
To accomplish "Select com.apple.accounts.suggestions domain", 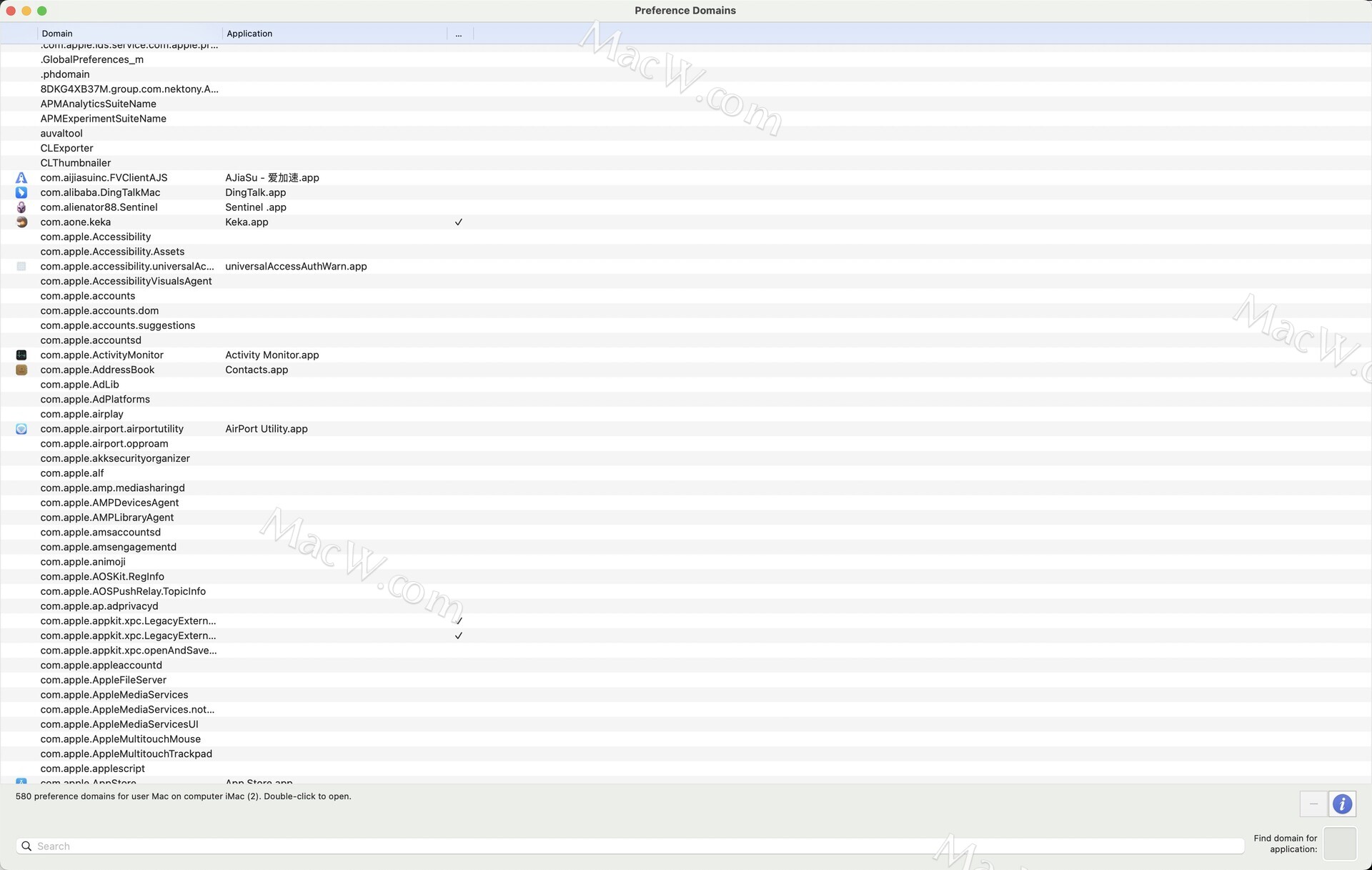I will [x=118, y=325].
